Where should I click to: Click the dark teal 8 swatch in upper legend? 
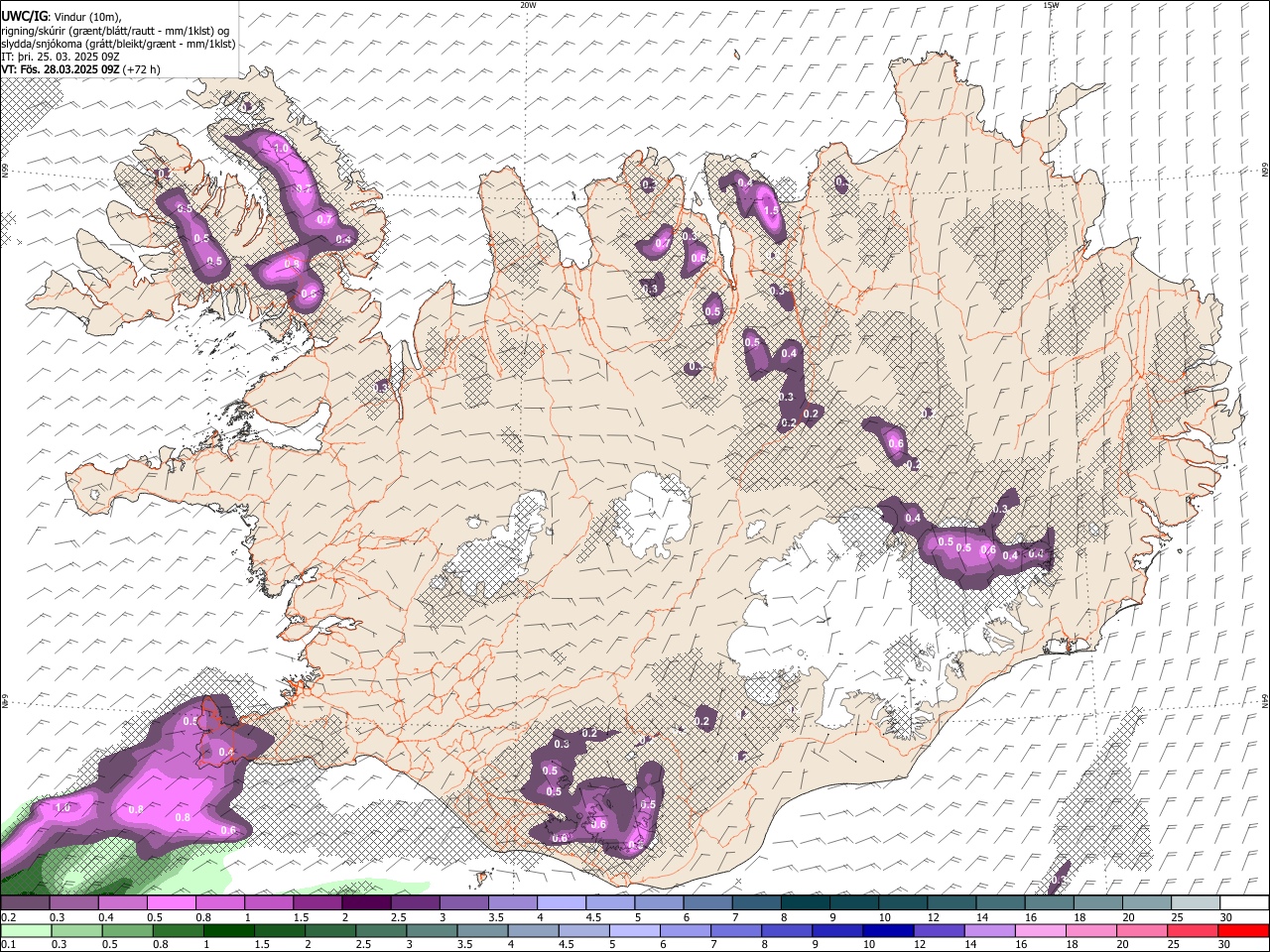(806, 903)
